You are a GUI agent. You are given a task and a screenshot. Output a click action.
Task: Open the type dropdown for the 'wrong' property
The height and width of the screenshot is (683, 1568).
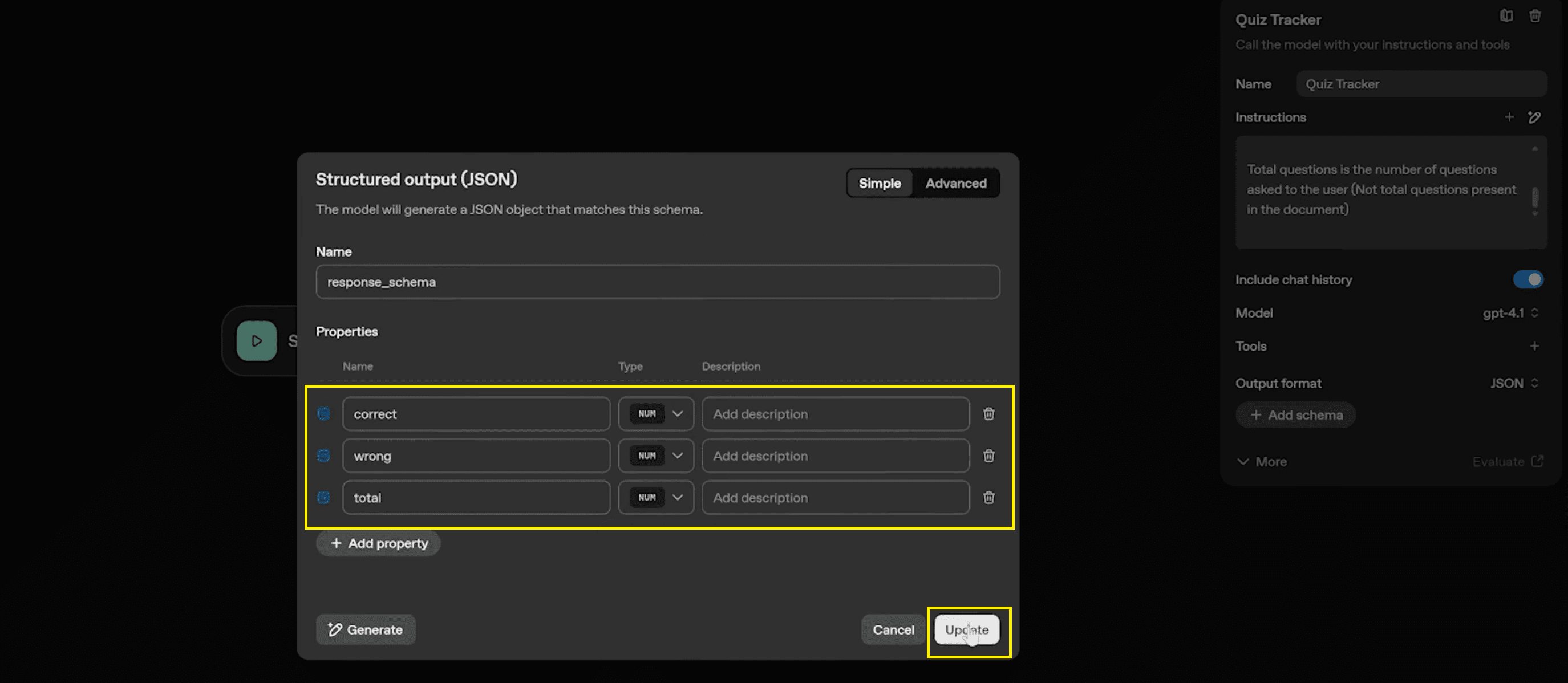[x=655, y=456]
